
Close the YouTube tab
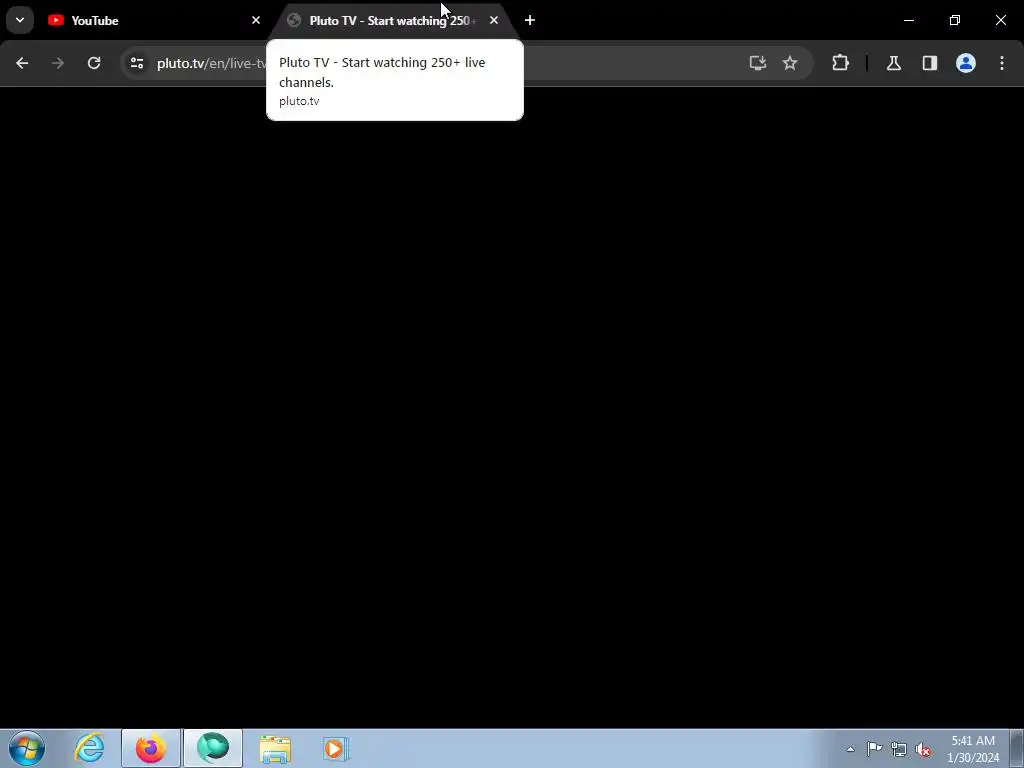click(256, 20)
